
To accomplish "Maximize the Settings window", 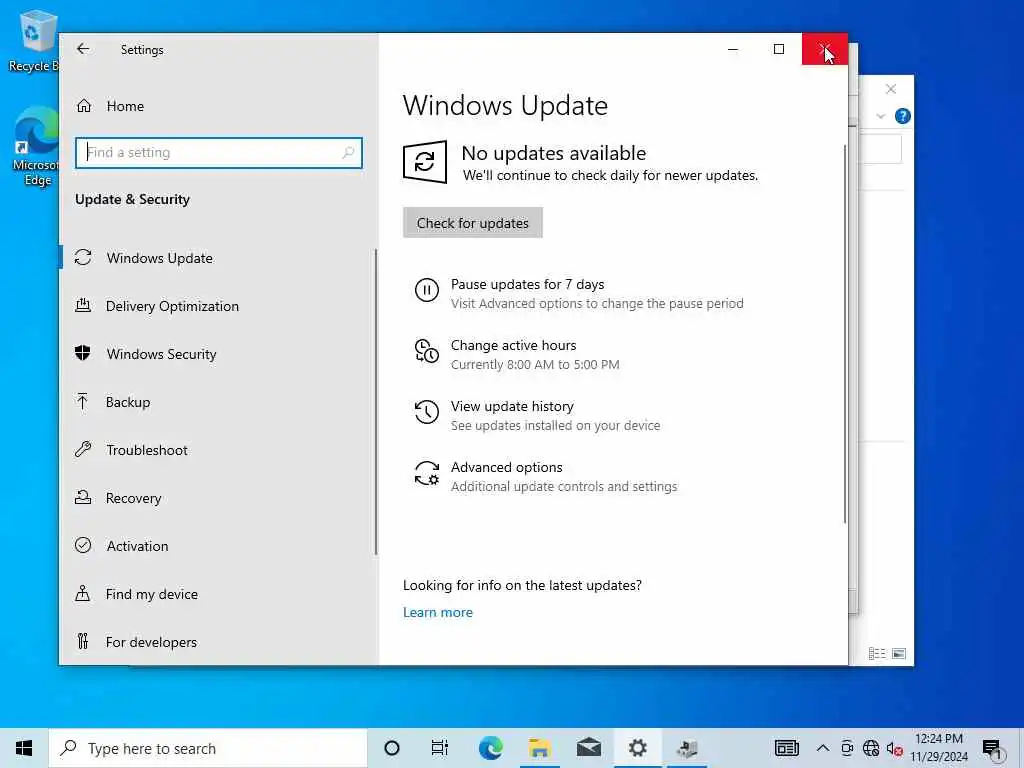I will point(778,49).
